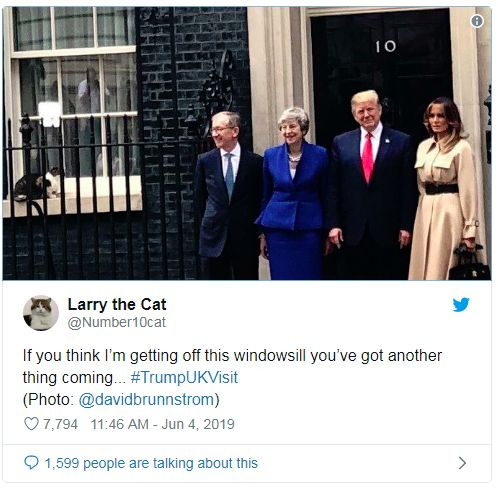Image resolution: width=498 pixels, height=494 pixels.
Task: Click the 11:46 AM - Jun 4, 2019 timestamp
Action: click(163, 424)
